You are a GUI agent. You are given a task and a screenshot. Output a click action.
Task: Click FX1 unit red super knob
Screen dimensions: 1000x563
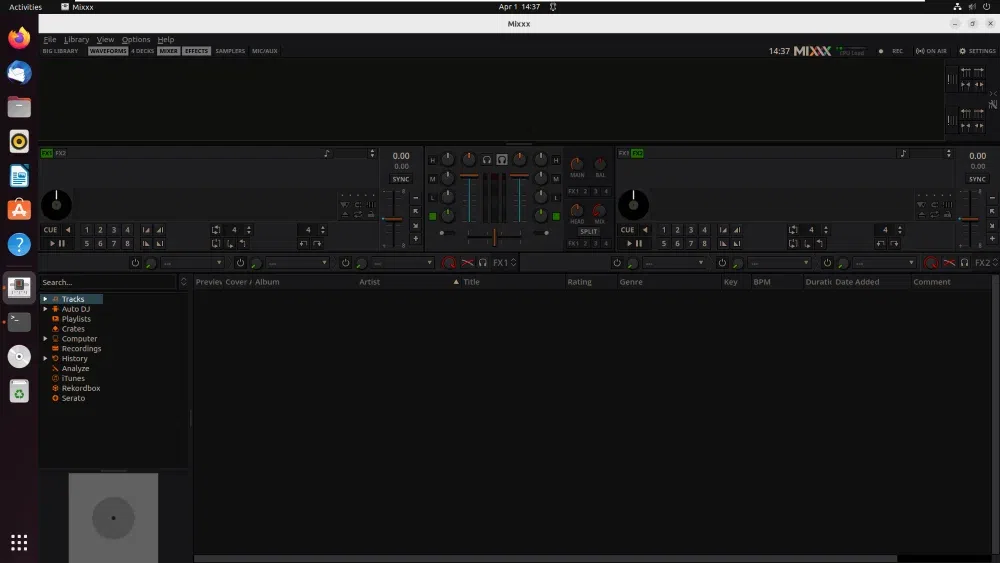(449, 263)
